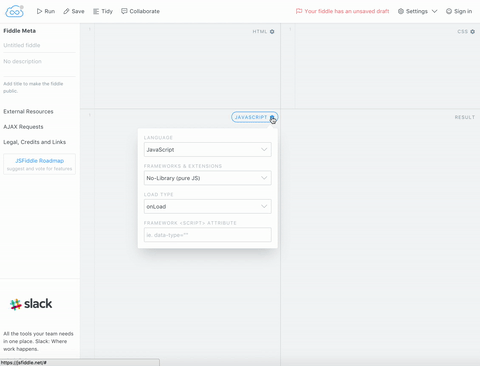
Task: Open HTML panel settings gear
Action: click(x=272, y=32)
